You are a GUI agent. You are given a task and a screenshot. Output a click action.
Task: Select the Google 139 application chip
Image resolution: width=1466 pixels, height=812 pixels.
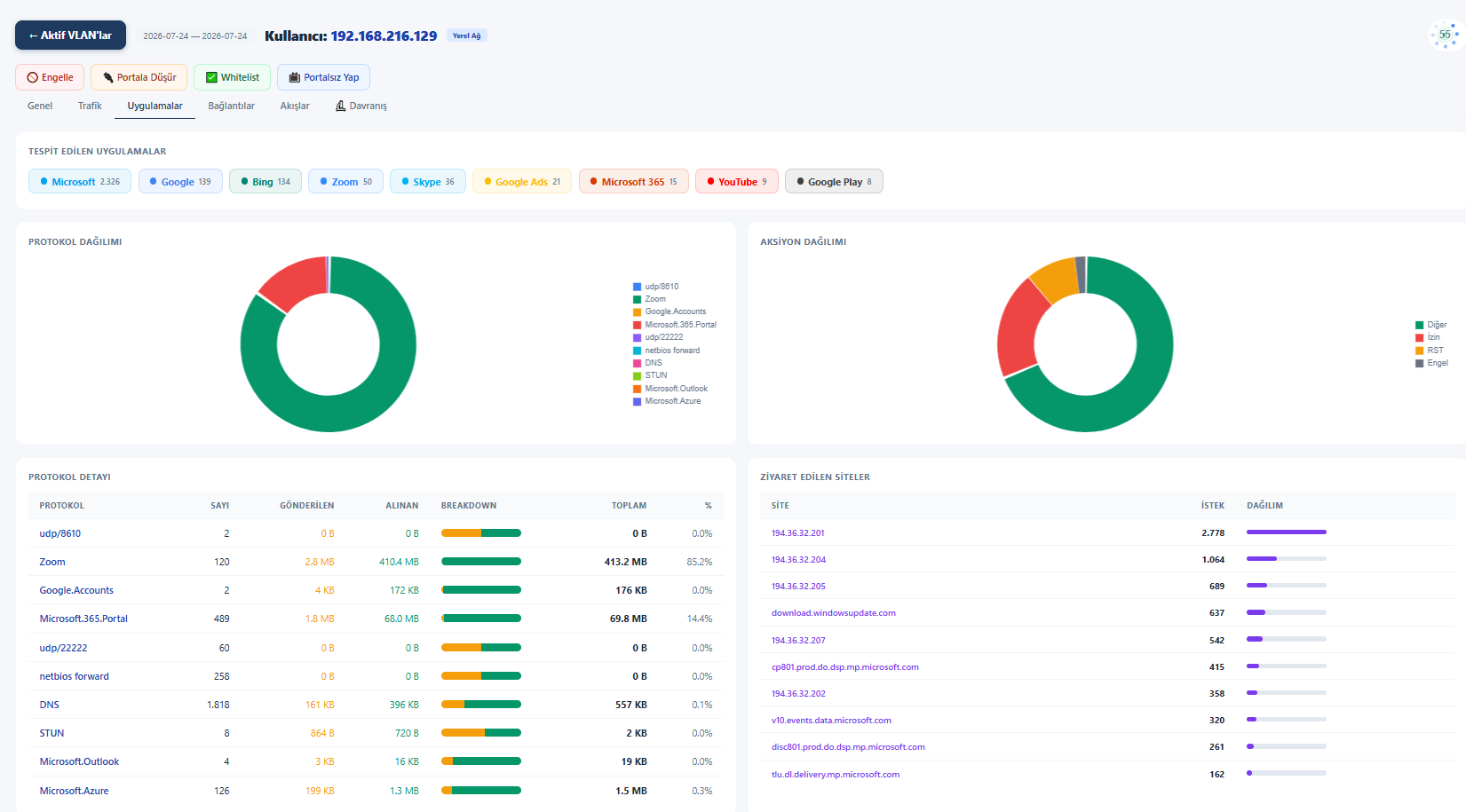[x=180, y=181]
